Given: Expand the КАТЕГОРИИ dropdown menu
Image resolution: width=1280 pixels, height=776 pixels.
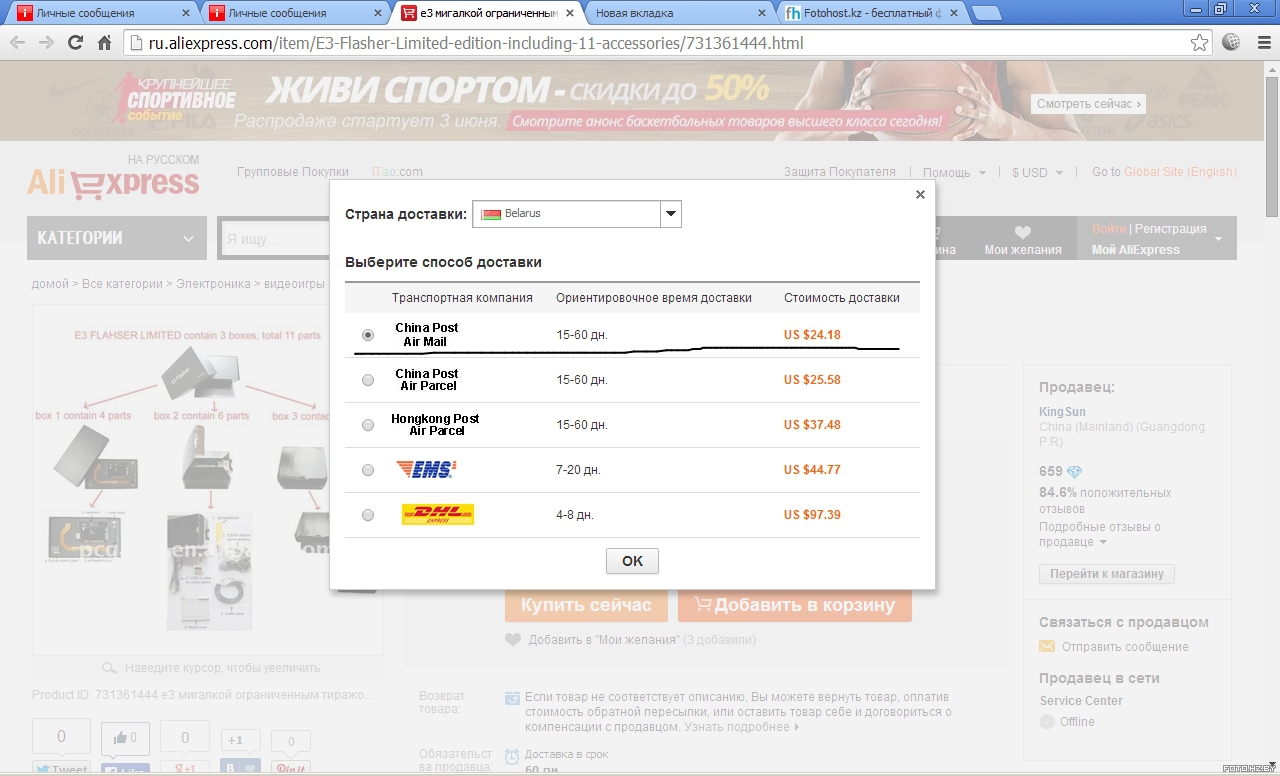Looking at the screenshot, I should click(116, 238).
